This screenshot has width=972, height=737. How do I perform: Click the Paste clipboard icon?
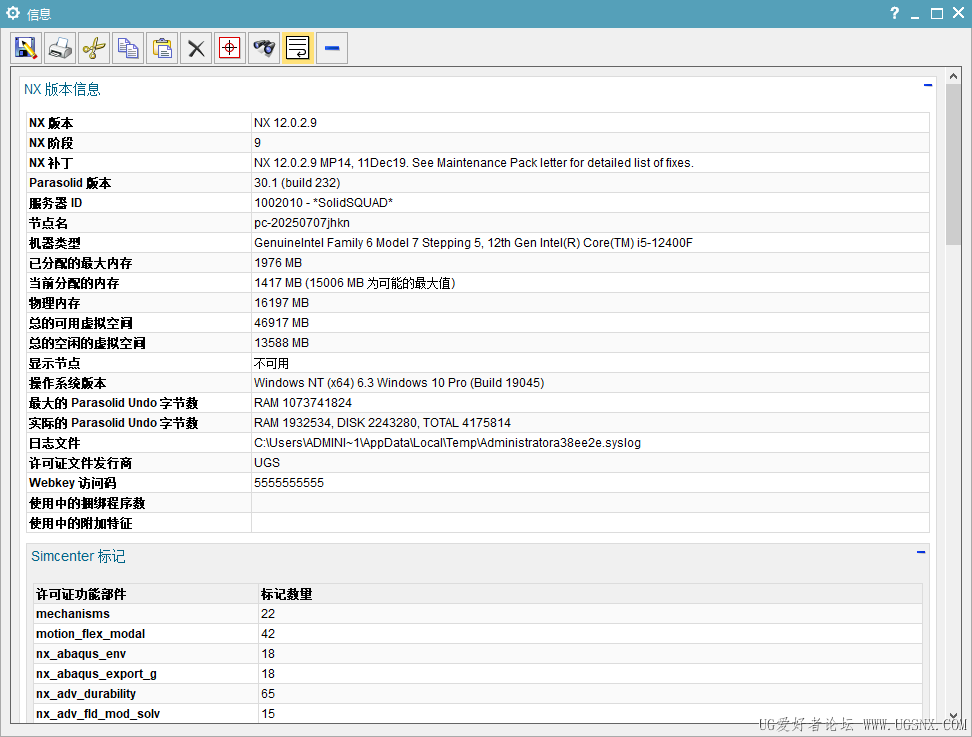(x=162, y=48)
